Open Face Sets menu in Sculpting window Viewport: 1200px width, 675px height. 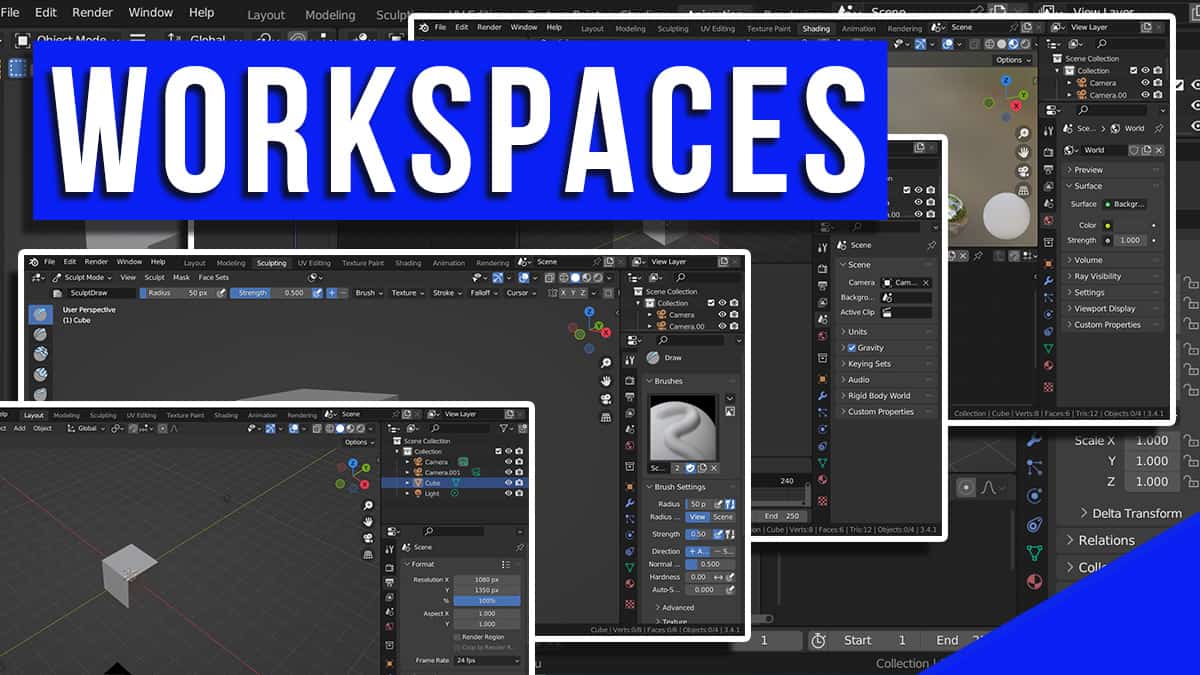tap(213, 277)
